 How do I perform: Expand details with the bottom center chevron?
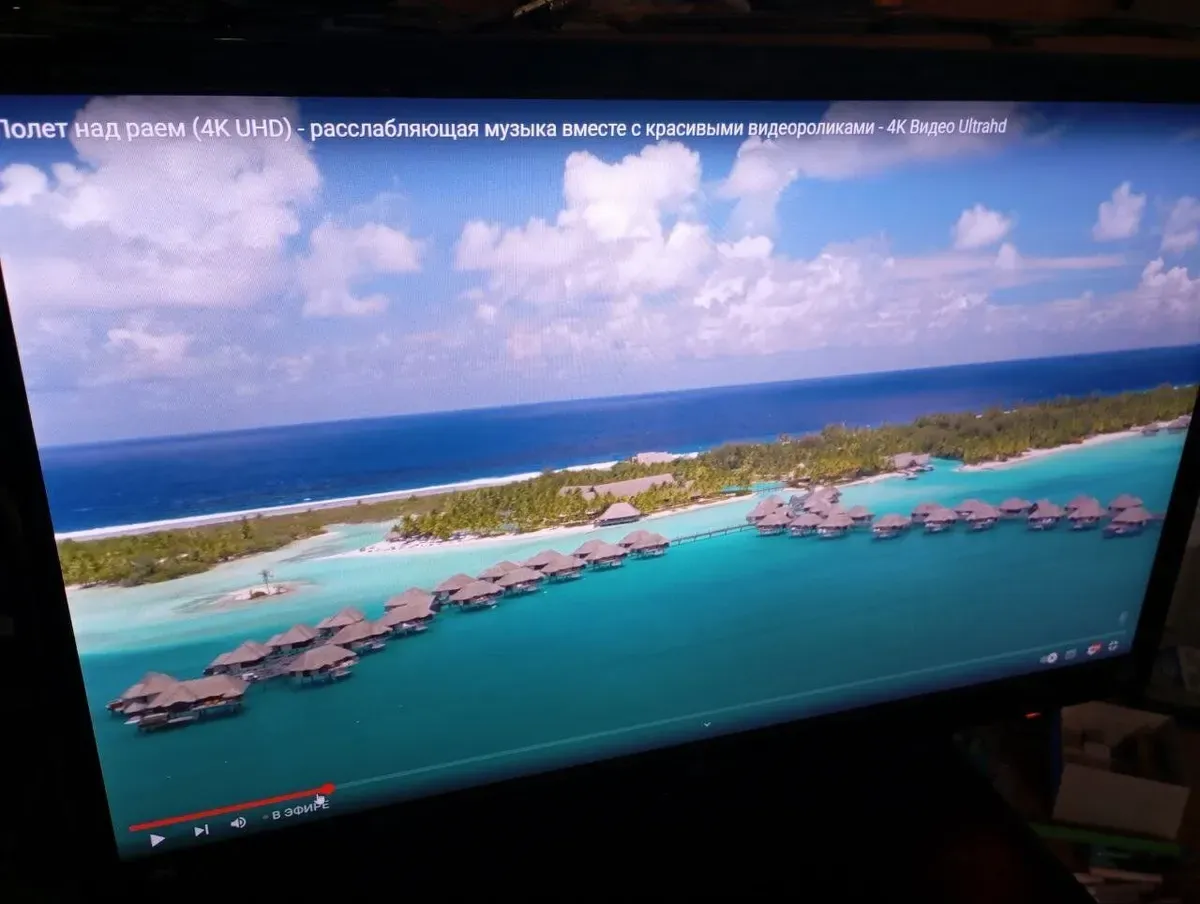pyautogui.click(x=707, y=723)
